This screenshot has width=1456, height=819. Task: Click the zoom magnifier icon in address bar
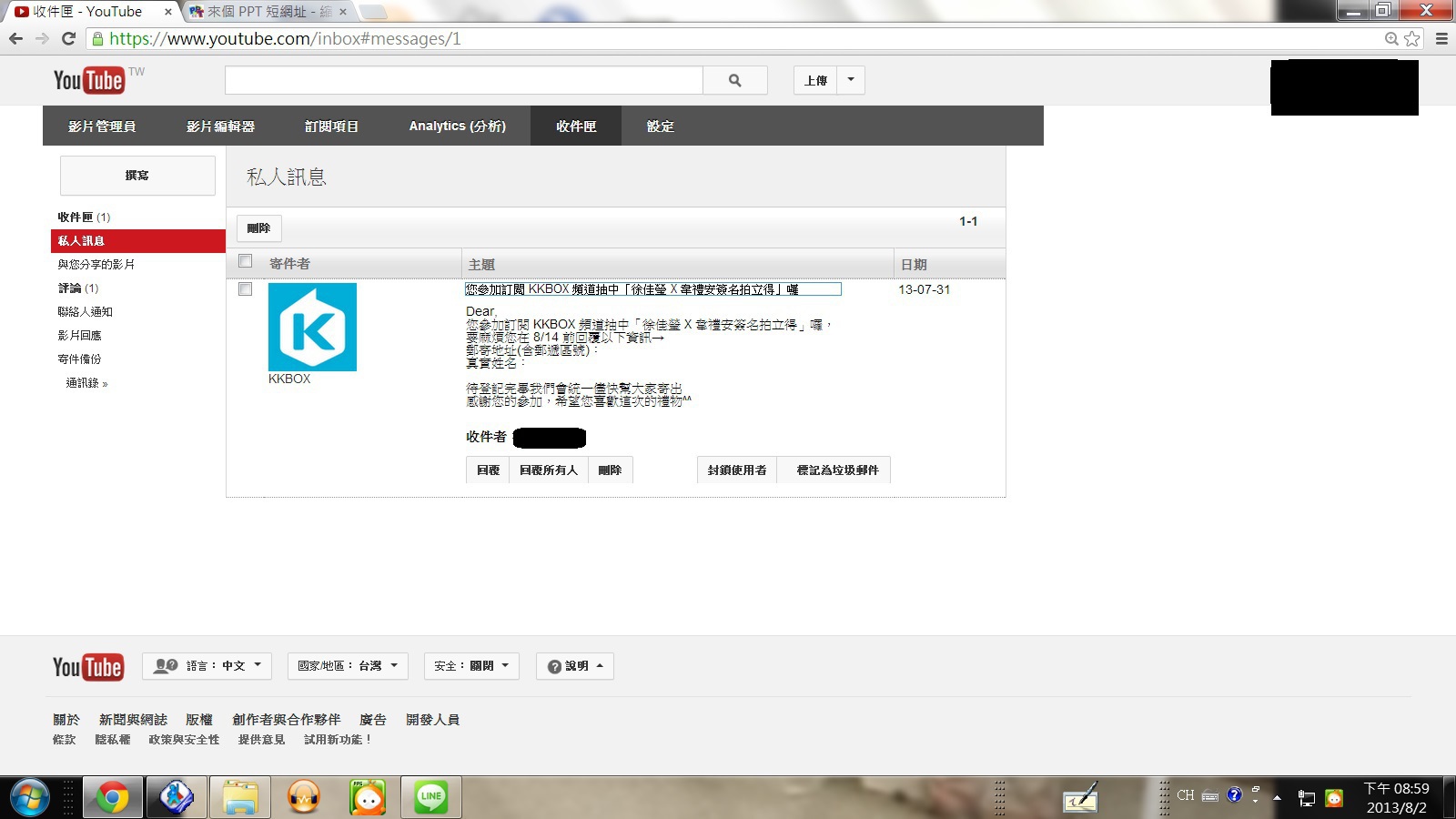click(1391, 39)
